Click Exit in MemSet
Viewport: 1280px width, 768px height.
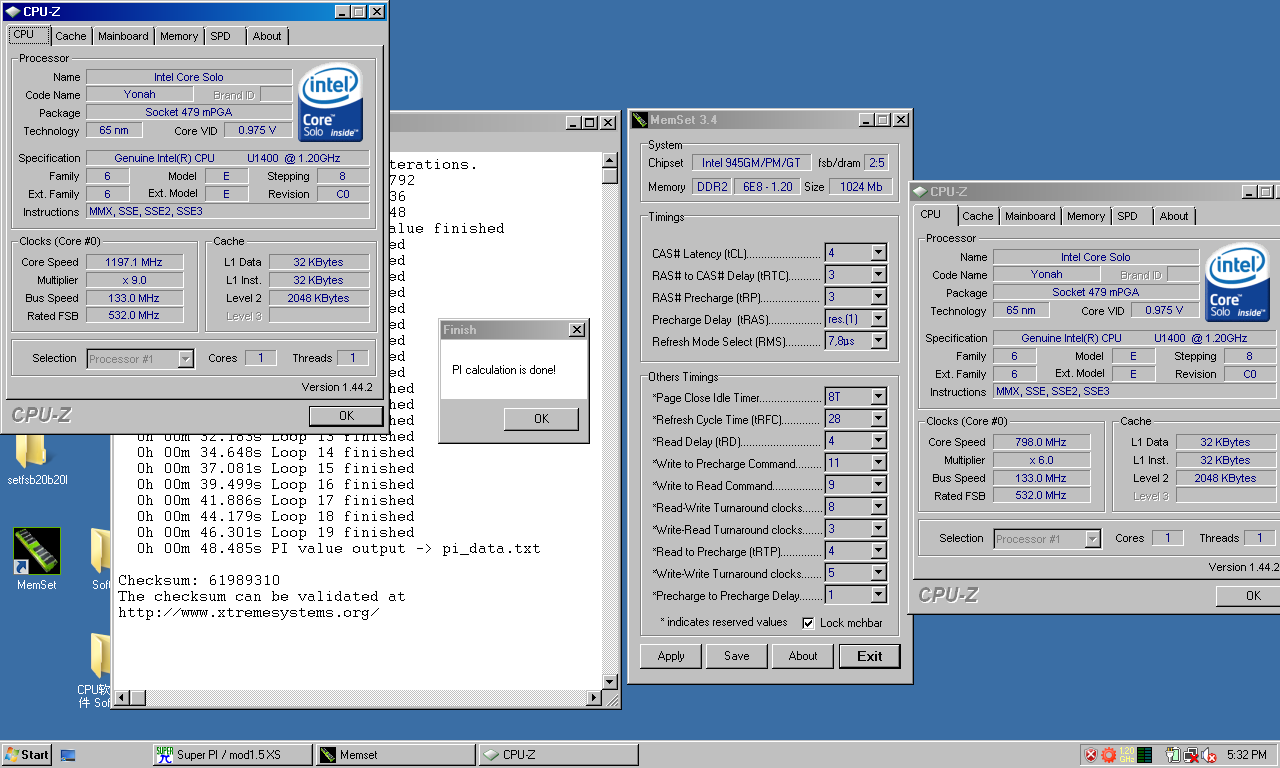coord(870,656)
